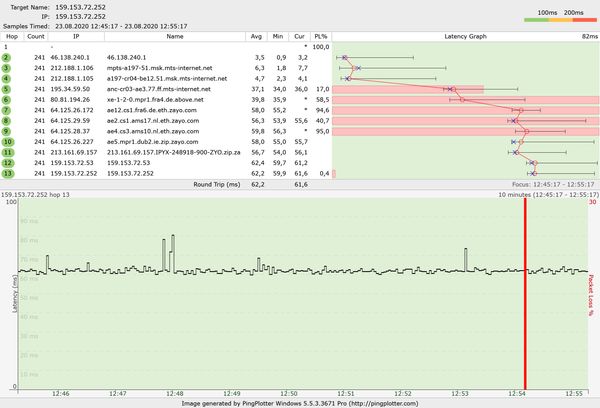This screenshot has height=408, width=600.
Task: Select the xe-1-2-0.mpr1.fra4.de.above.net hop row
Action: point(165,100)
